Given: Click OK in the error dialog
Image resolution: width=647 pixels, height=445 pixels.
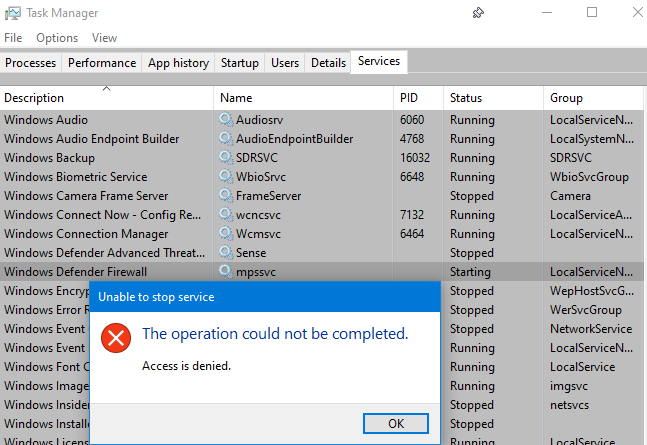Looking at the screenshot, I should 395,423.
